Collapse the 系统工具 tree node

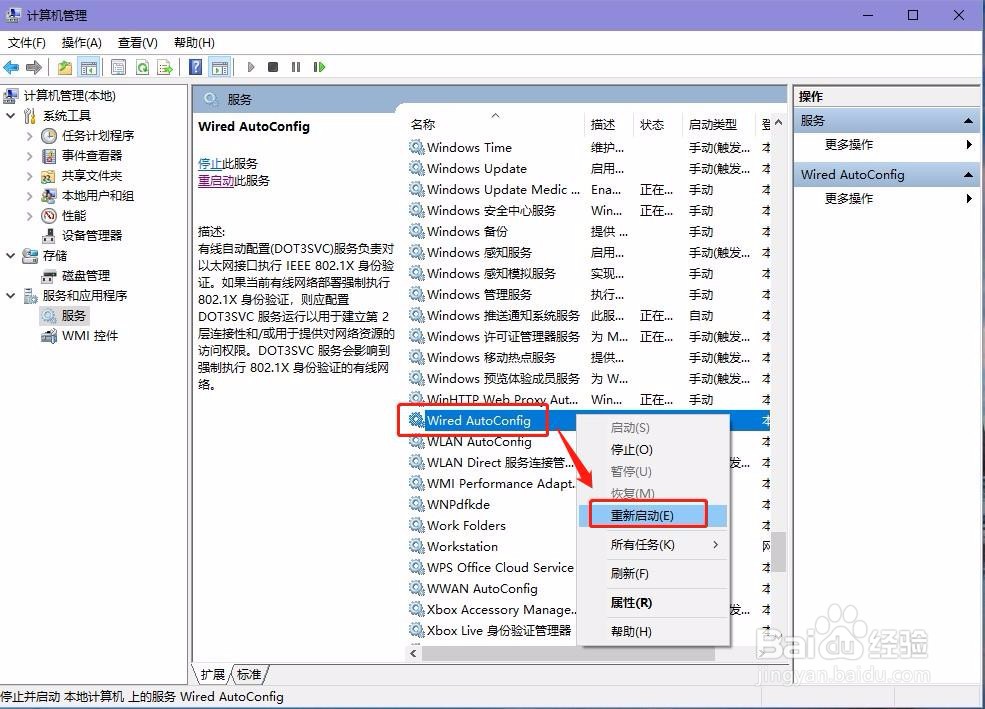coord(10,115)
